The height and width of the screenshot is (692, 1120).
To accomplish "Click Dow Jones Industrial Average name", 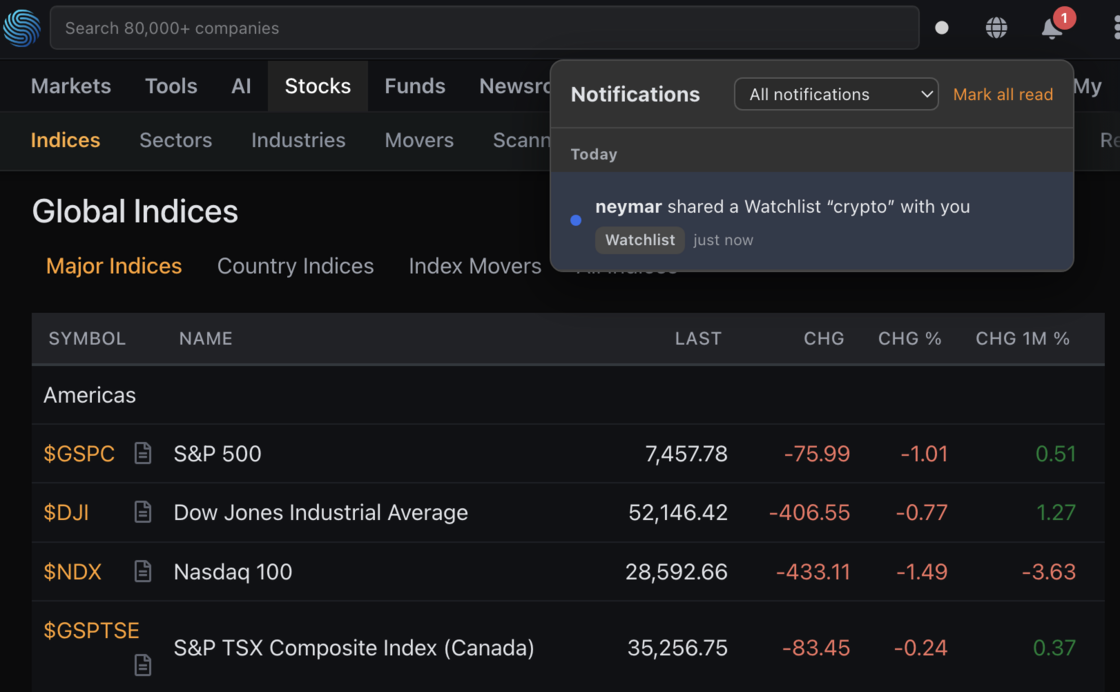I will click(321, 512).
